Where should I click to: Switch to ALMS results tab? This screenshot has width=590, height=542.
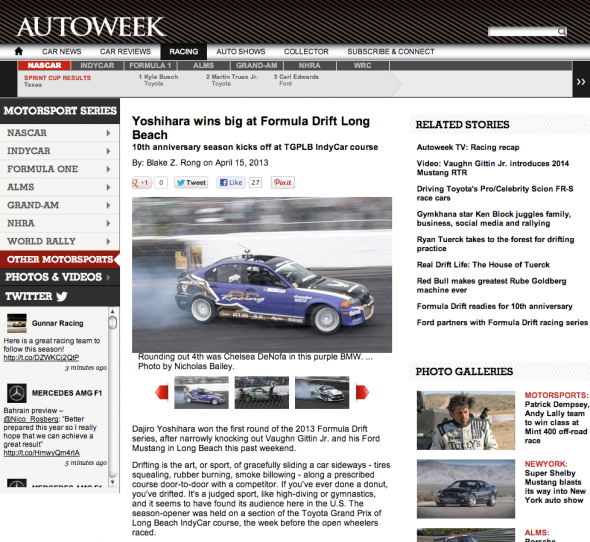[203, 65]
